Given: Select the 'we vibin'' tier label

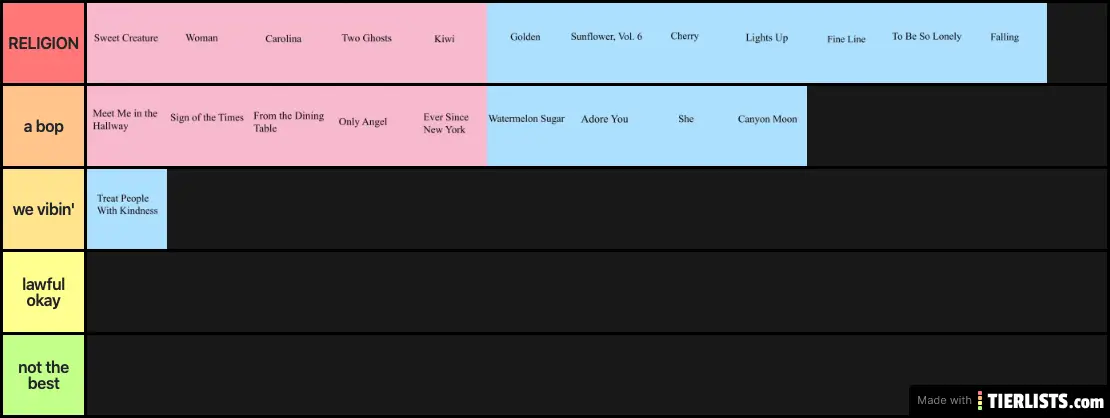Looking at the screenshot, I should point(43,209).
